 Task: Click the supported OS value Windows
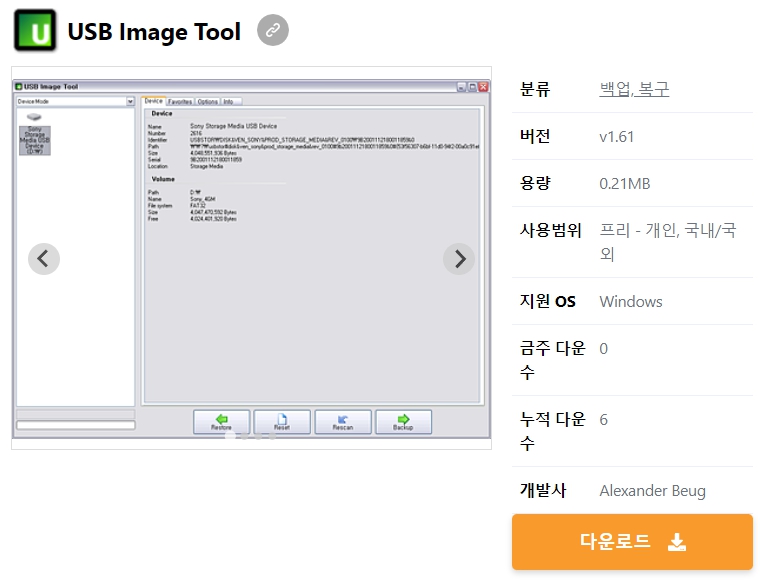[631, 301]
